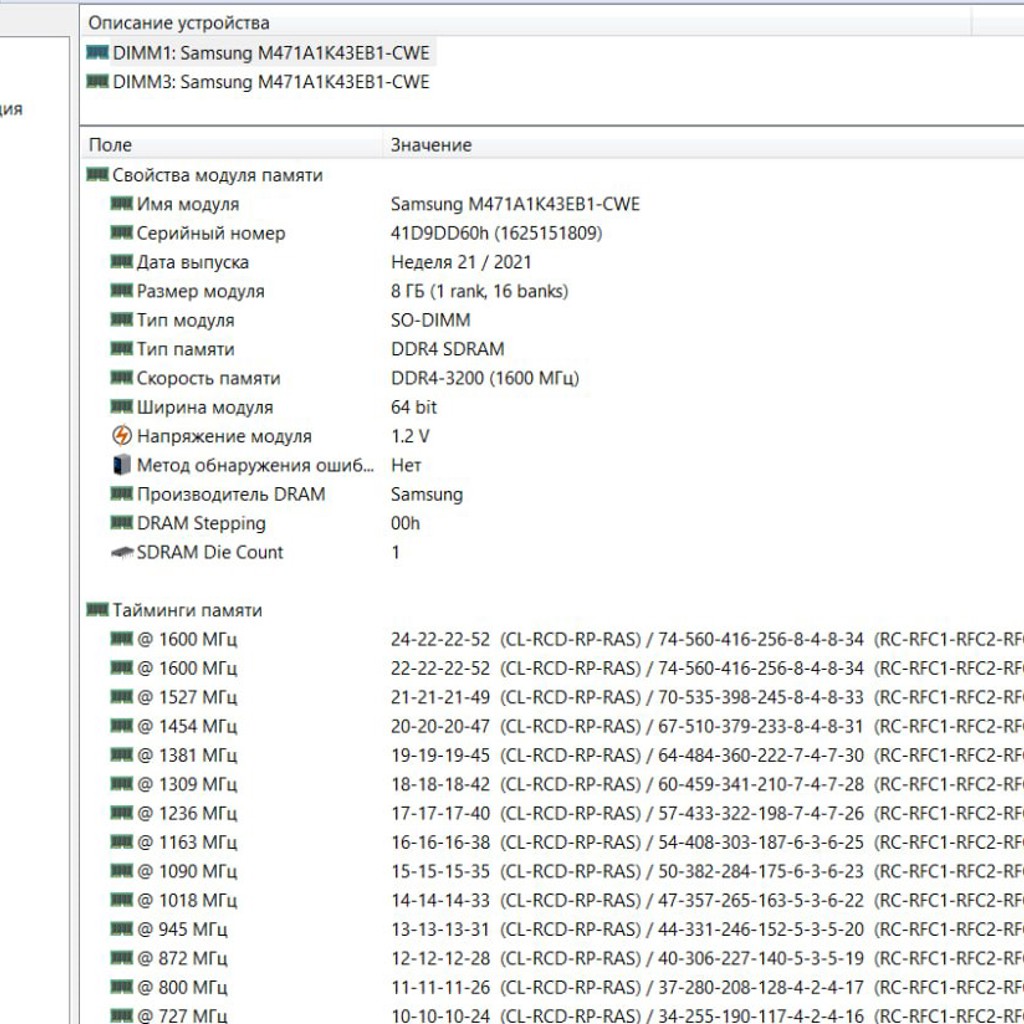Click the Дата выпуска row icon

point(121,262)
